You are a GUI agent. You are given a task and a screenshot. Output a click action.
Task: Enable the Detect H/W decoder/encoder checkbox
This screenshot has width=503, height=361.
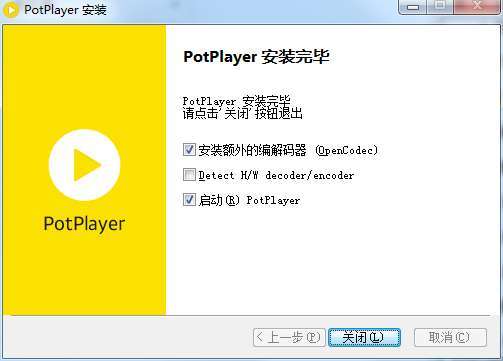tap(189, 174)
